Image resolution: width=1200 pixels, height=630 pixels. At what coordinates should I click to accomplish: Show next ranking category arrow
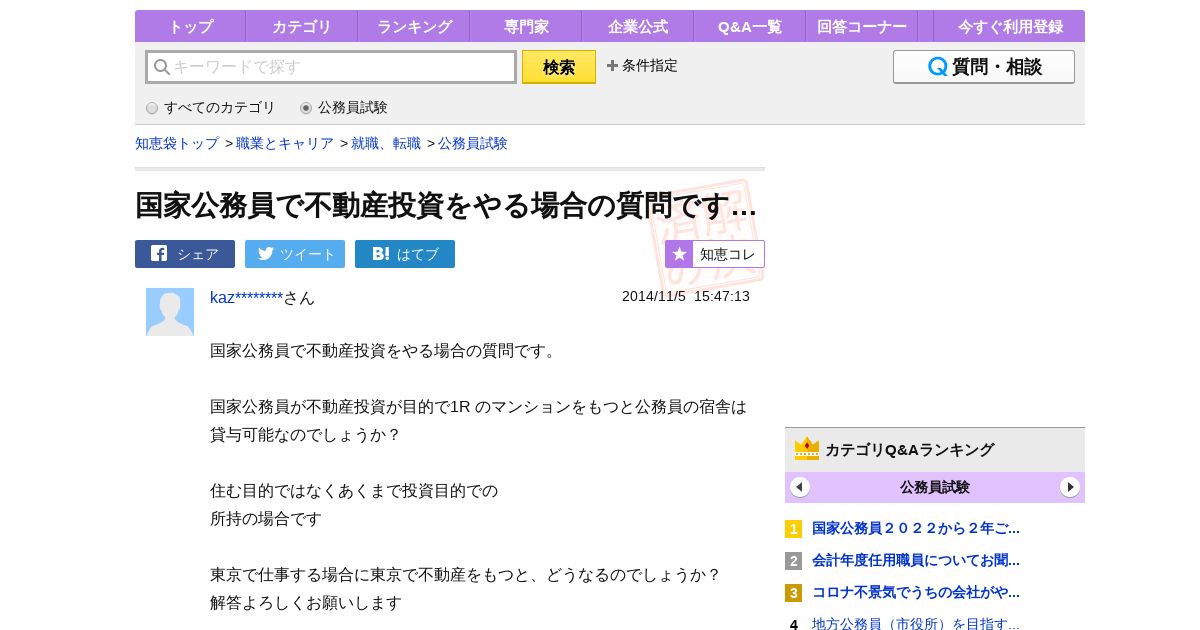[x=1070, y=487]
